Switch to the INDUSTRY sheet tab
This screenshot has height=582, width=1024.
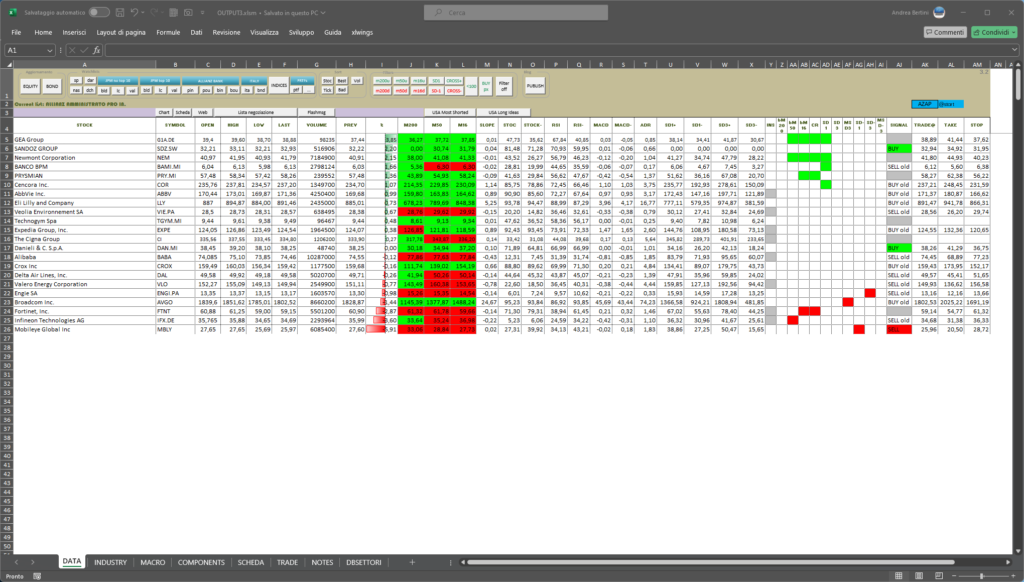click(110, 562)
